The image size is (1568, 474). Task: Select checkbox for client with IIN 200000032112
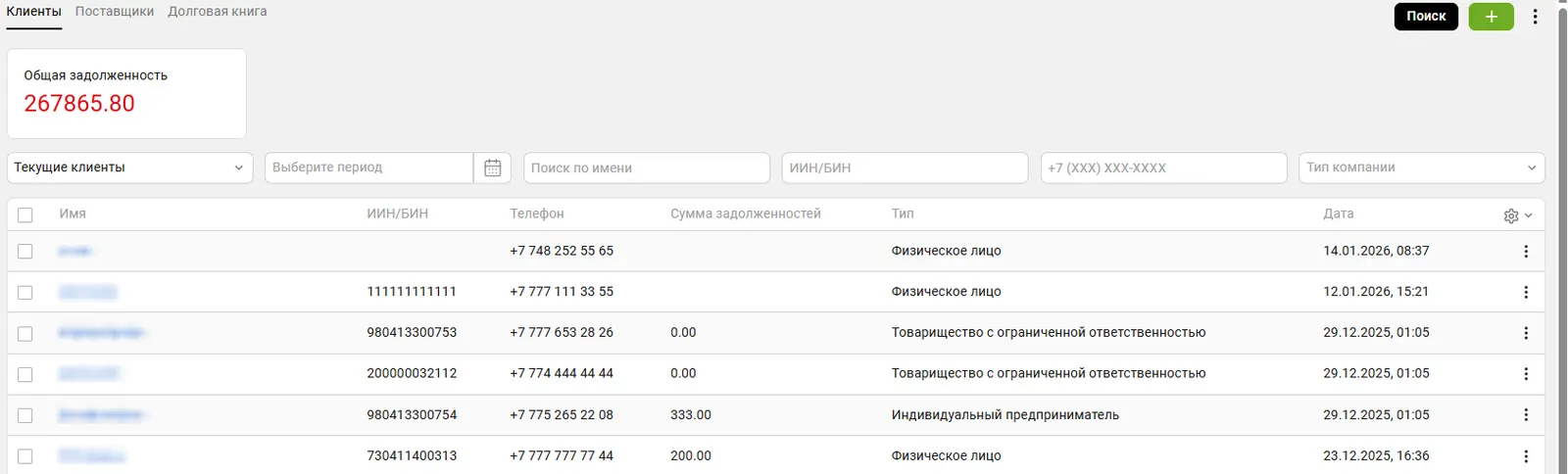(x=25, y=375)
